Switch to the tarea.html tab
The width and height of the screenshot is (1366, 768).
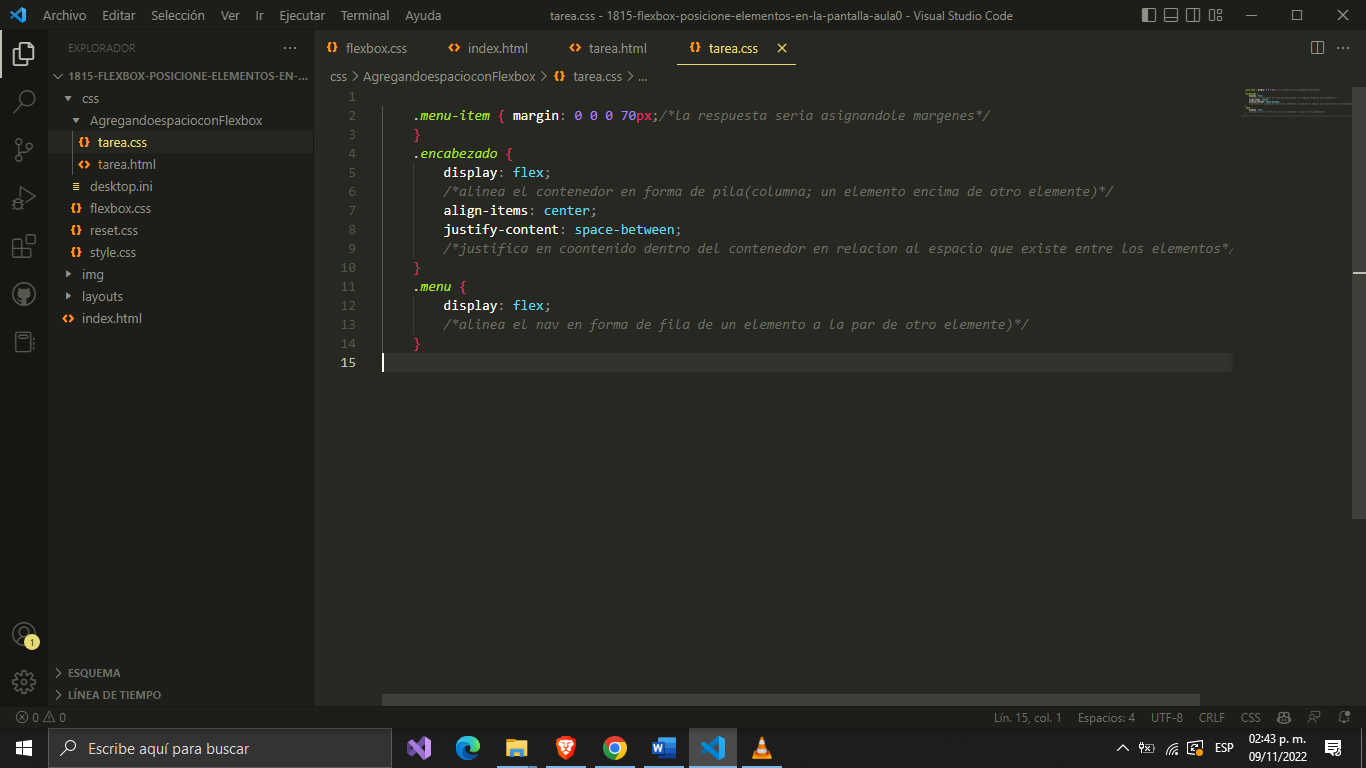pos(616,48)
